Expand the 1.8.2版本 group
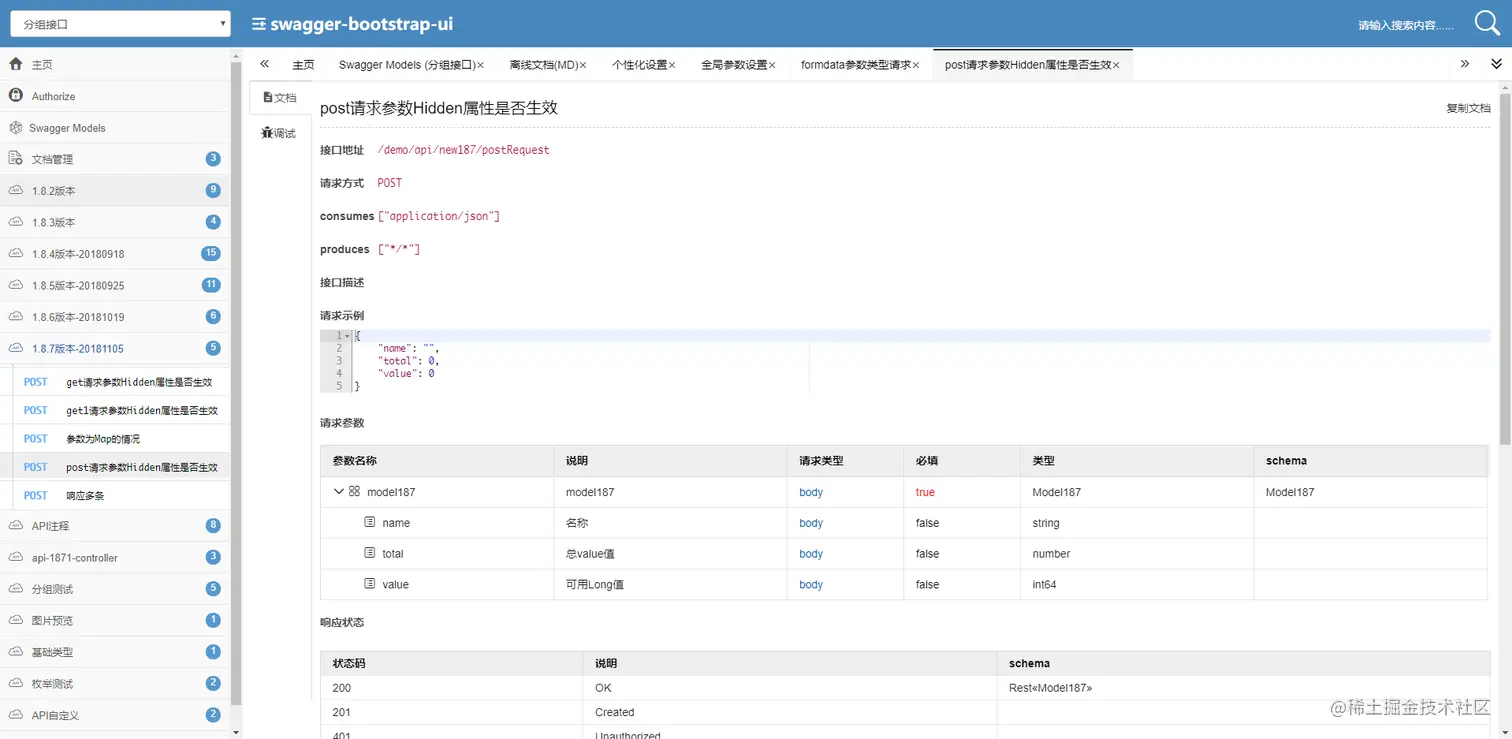The image size is (1512, 739). (115, 190)
